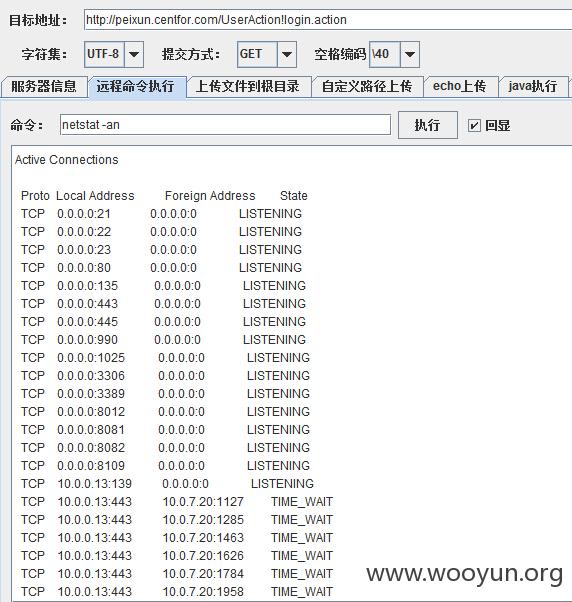
Task: Open the 上传文件到根目录 tab
Action: [x=248, y=86]
